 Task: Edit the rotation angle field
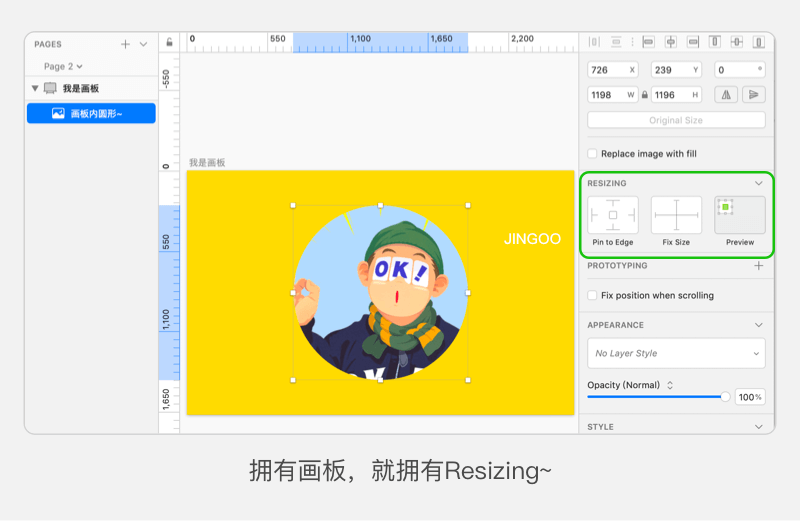740,70
